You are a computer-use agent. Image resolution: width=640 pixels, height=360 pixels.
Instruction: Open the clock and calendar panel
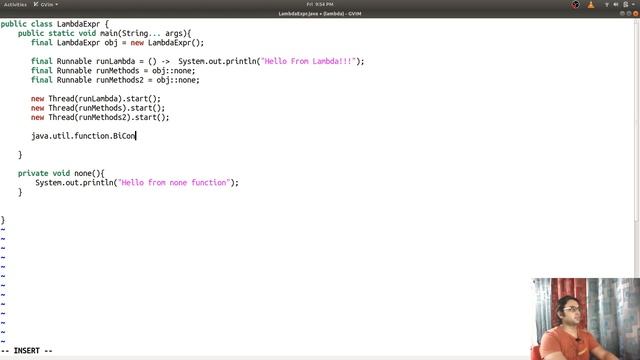tap(320, 4)
